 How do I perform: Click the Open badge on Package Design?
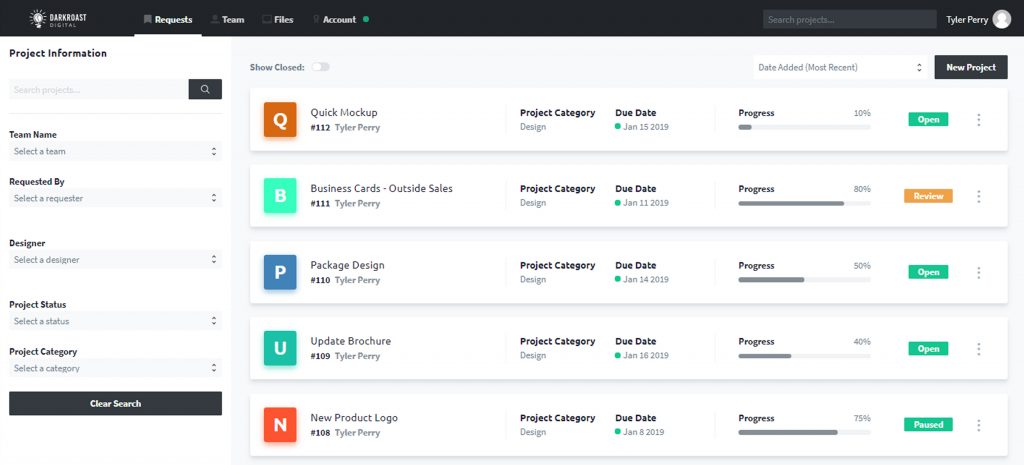(x=928, y=272)
